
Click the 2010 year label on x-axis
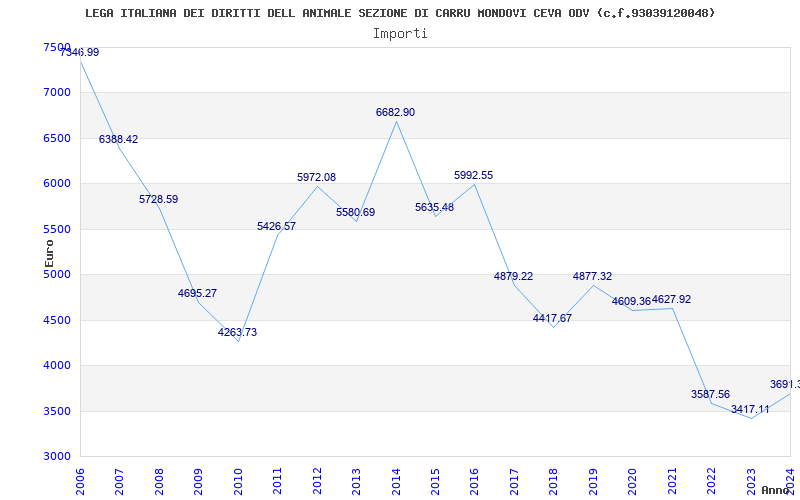tap(237, 483)
